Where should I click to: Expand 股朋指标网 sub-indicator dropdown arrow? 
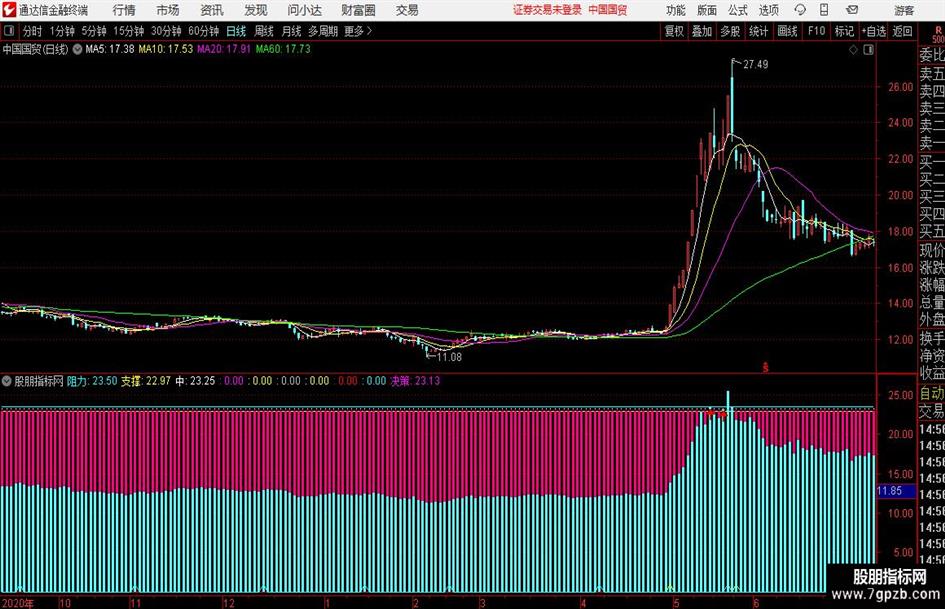click(7, 381)
